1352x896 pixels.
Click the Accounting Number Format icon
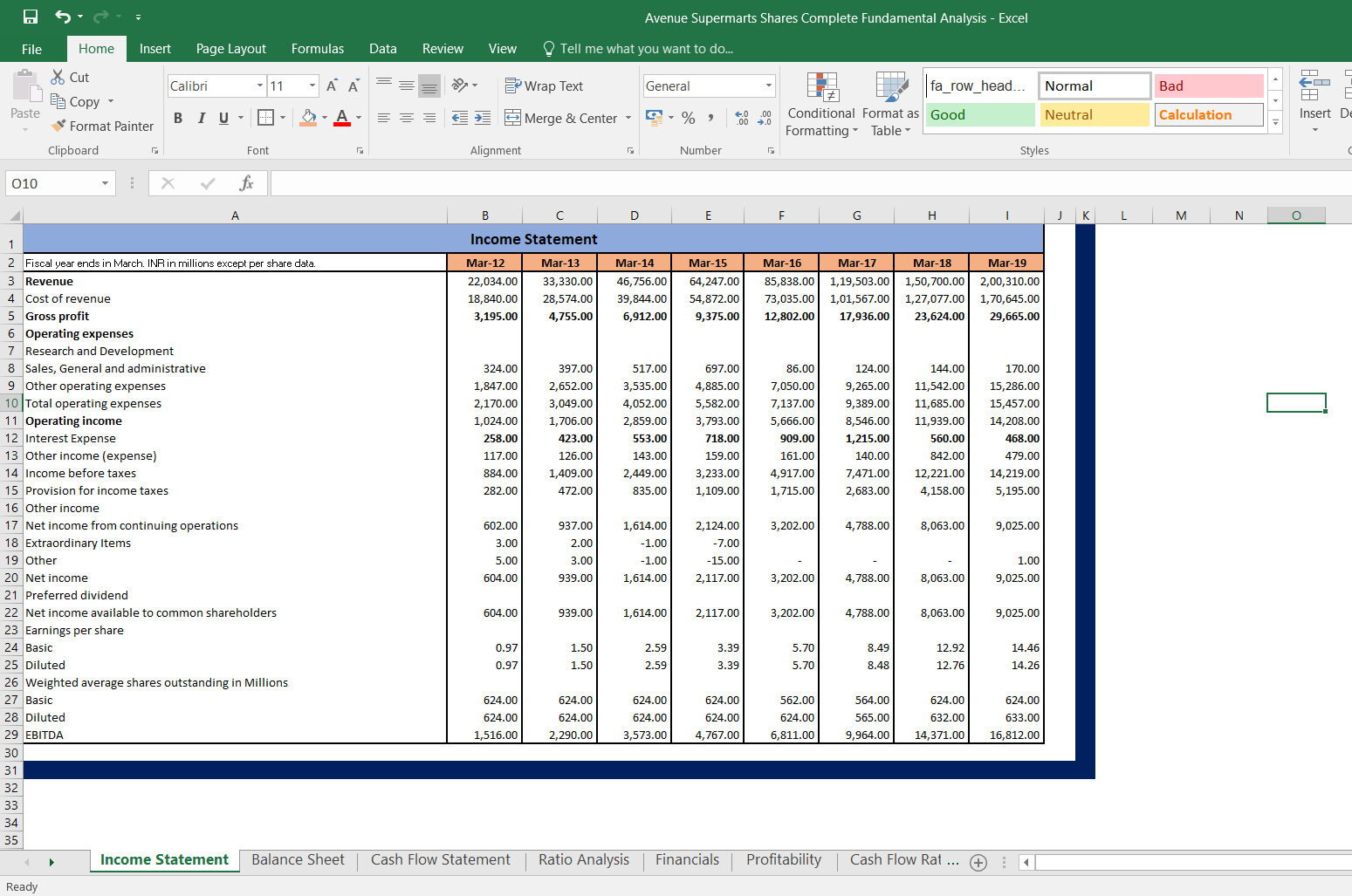coord(655,117)
